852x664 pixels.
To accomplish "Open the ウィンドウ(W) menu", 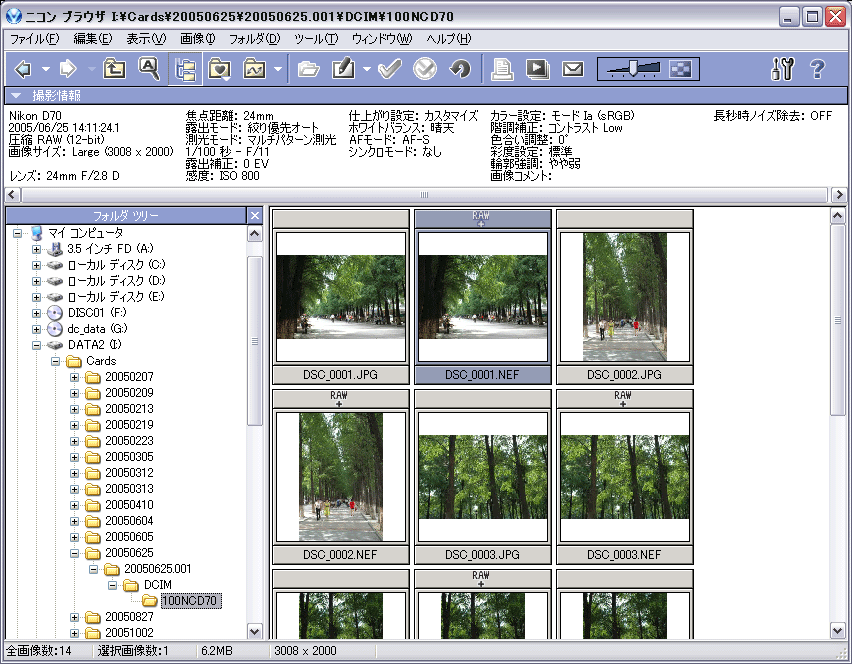I will [x=382, y=39].
